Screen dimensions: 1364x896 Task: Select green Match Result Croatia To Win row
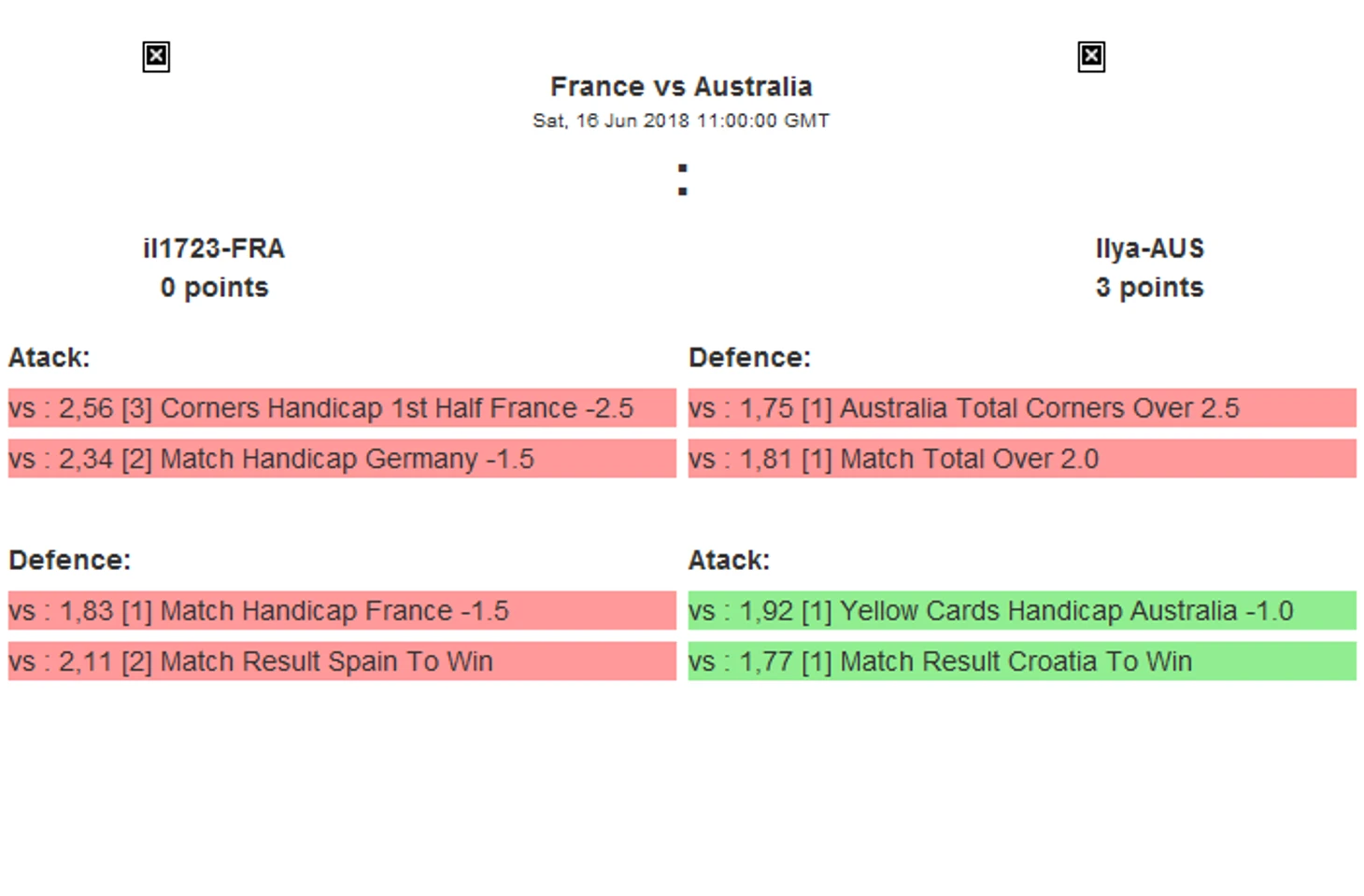click(x=1022, y=661)
